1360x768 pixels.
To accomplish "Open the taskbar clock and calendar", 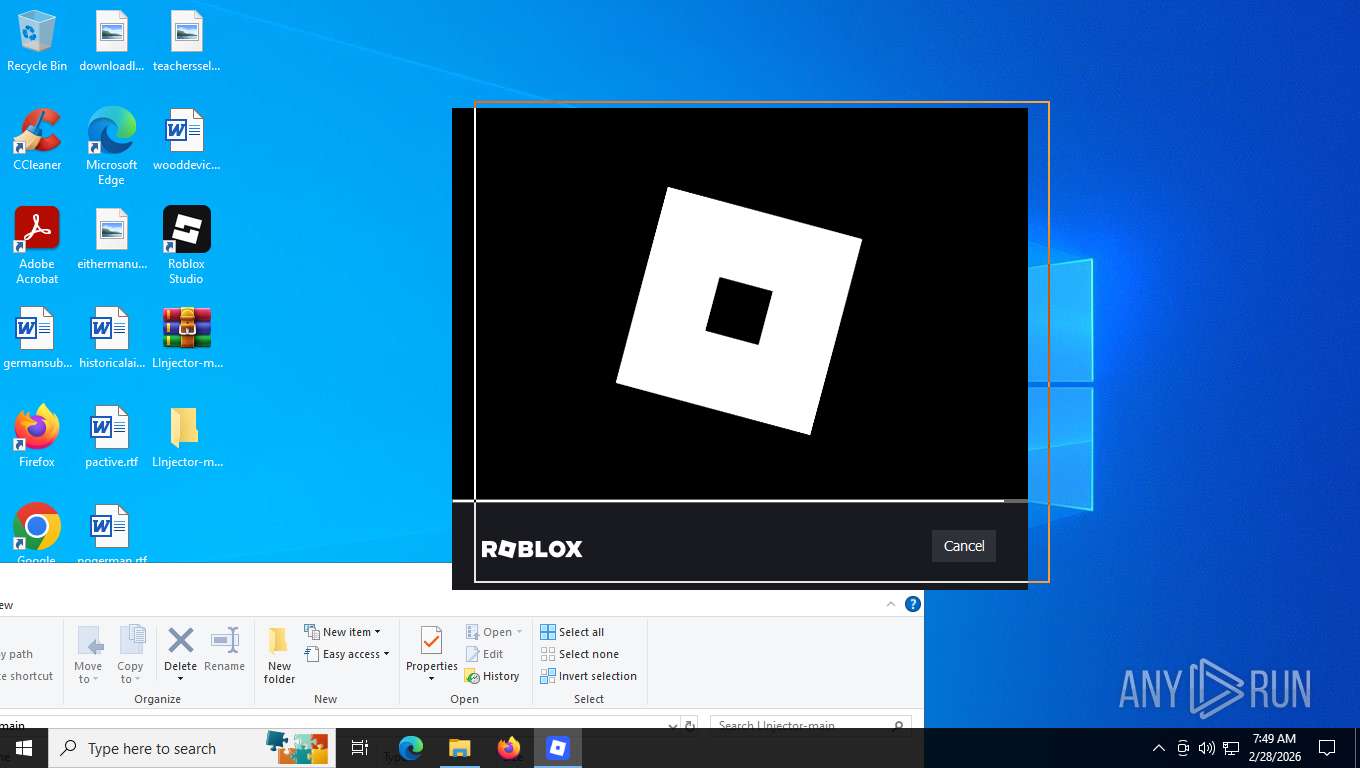I will [x=1273, y=748].
